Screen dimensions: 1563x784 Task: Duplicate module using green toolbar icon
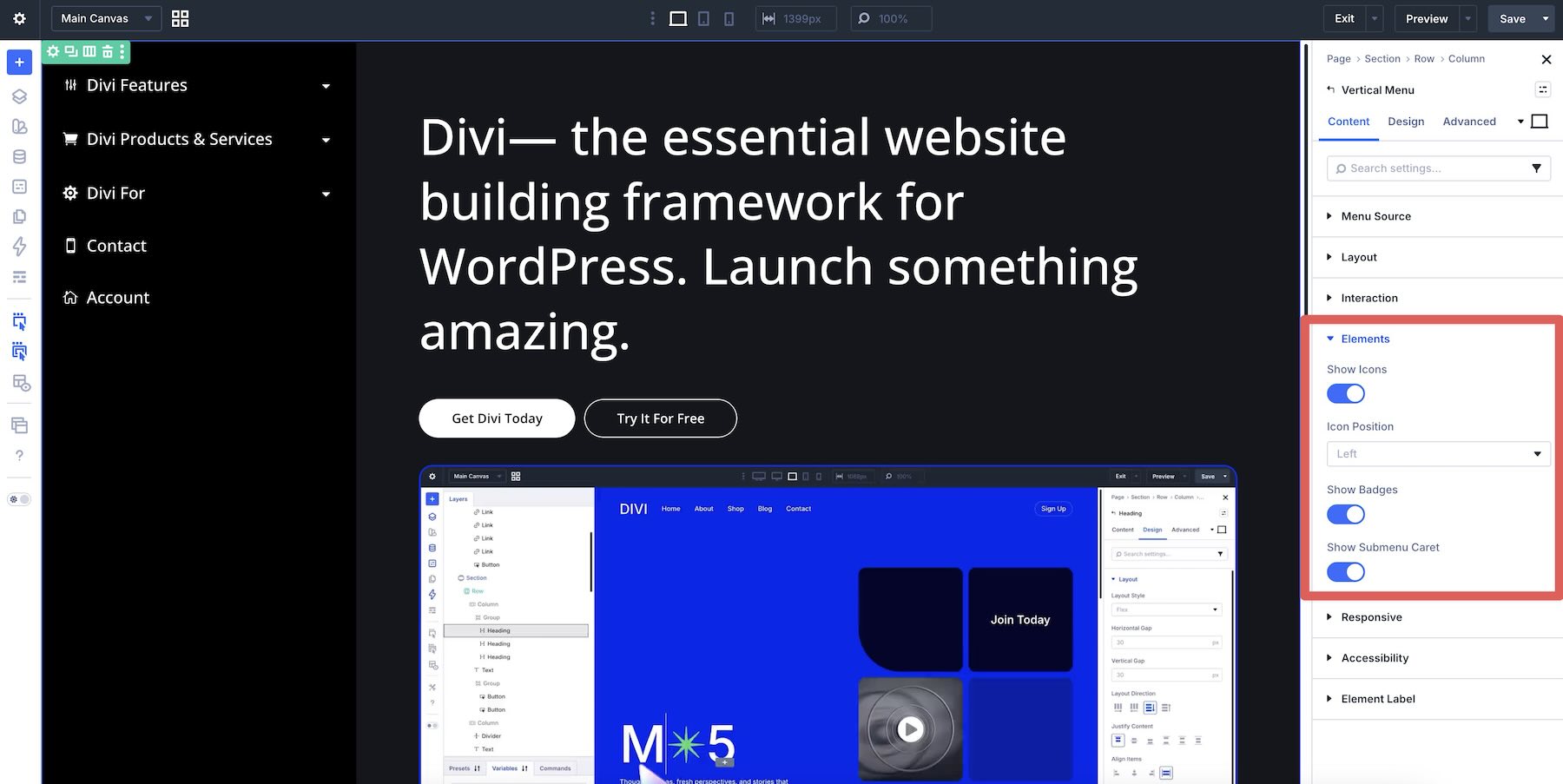(71, 51)
